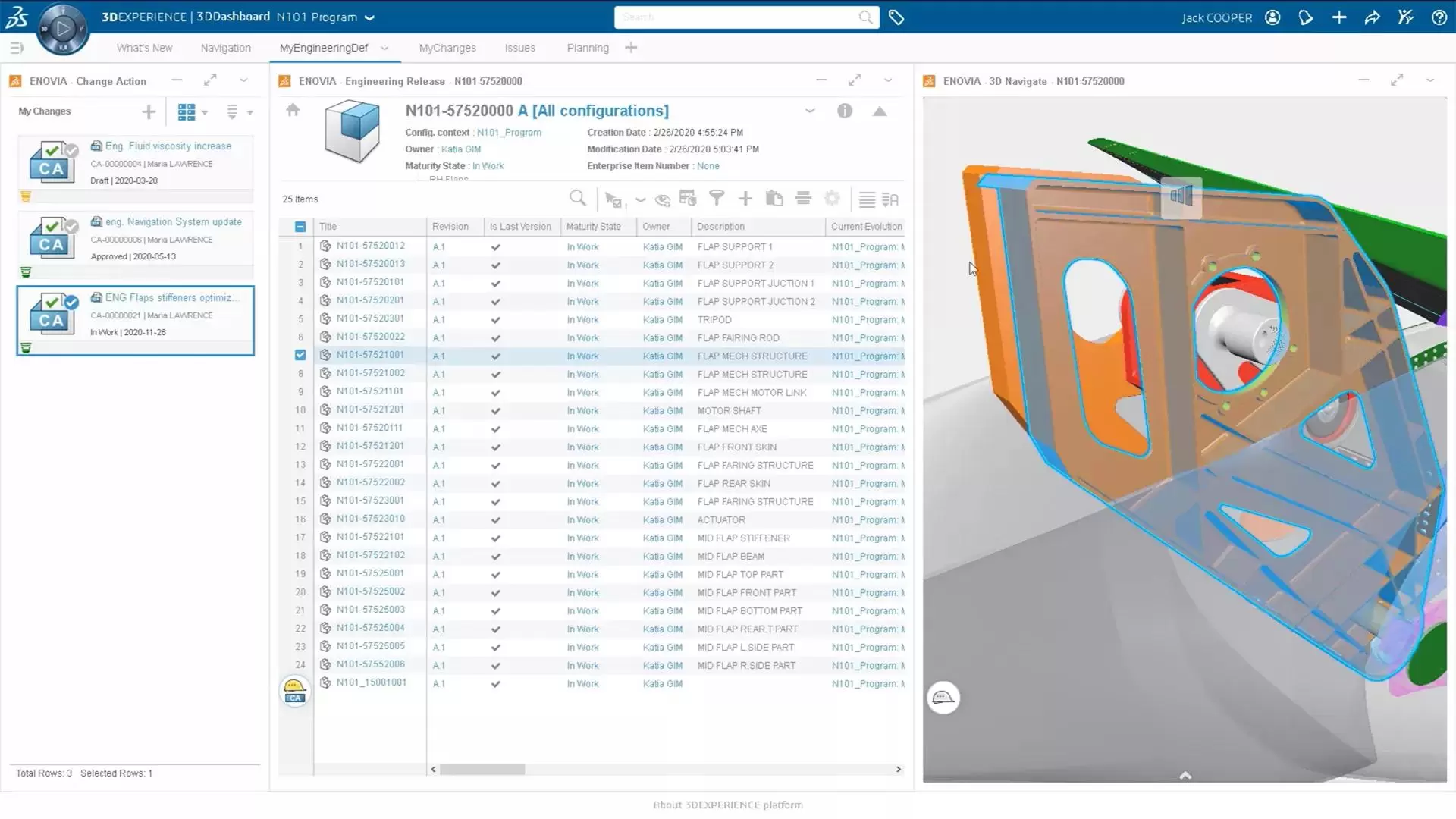Click the Title column header
The height and width of the screenshot is (819, 1456).
pyautogui.click(x=369, y=227)
